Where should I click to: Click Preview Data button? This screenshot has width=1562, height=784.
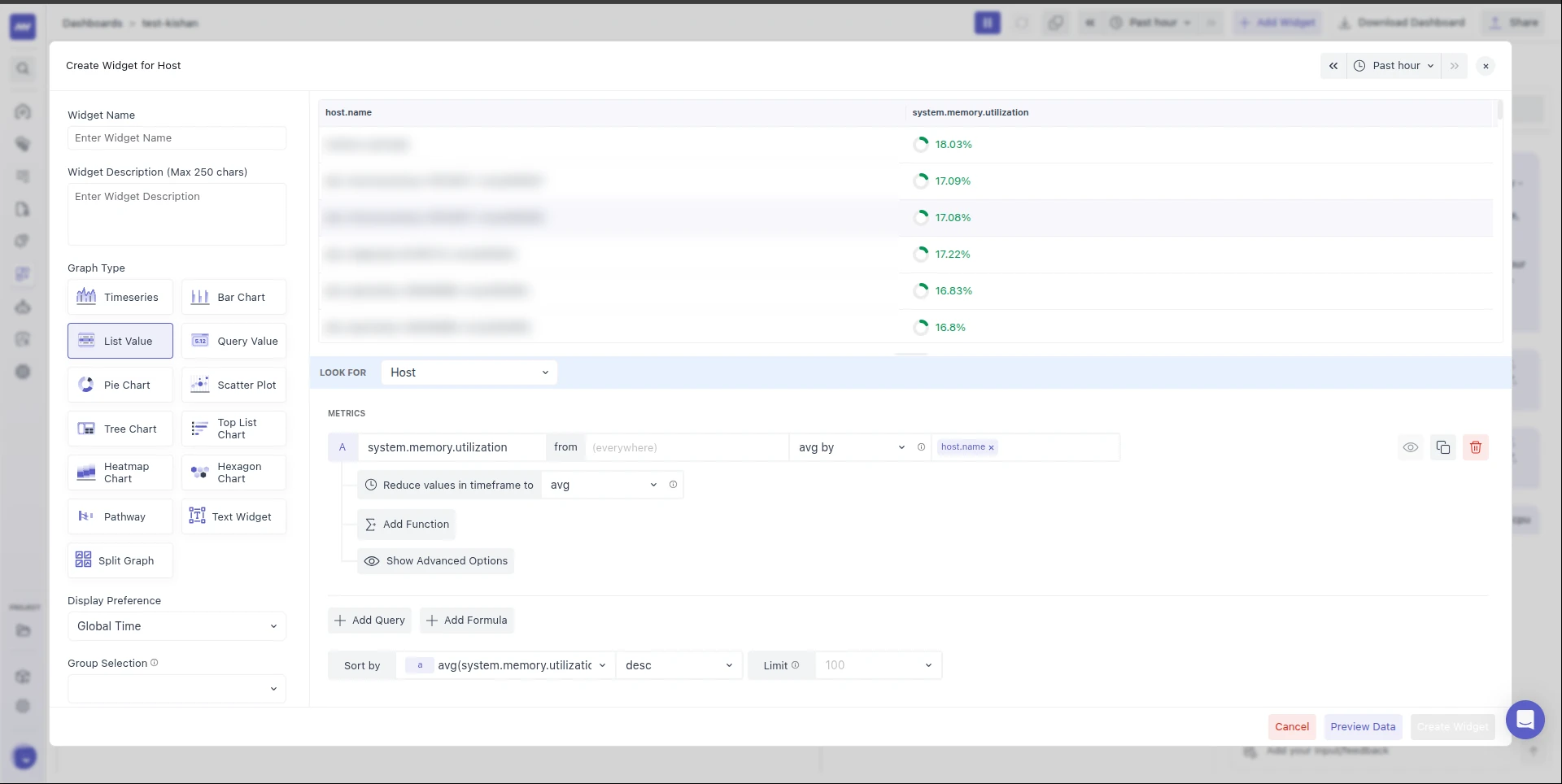click(1363, 727)
